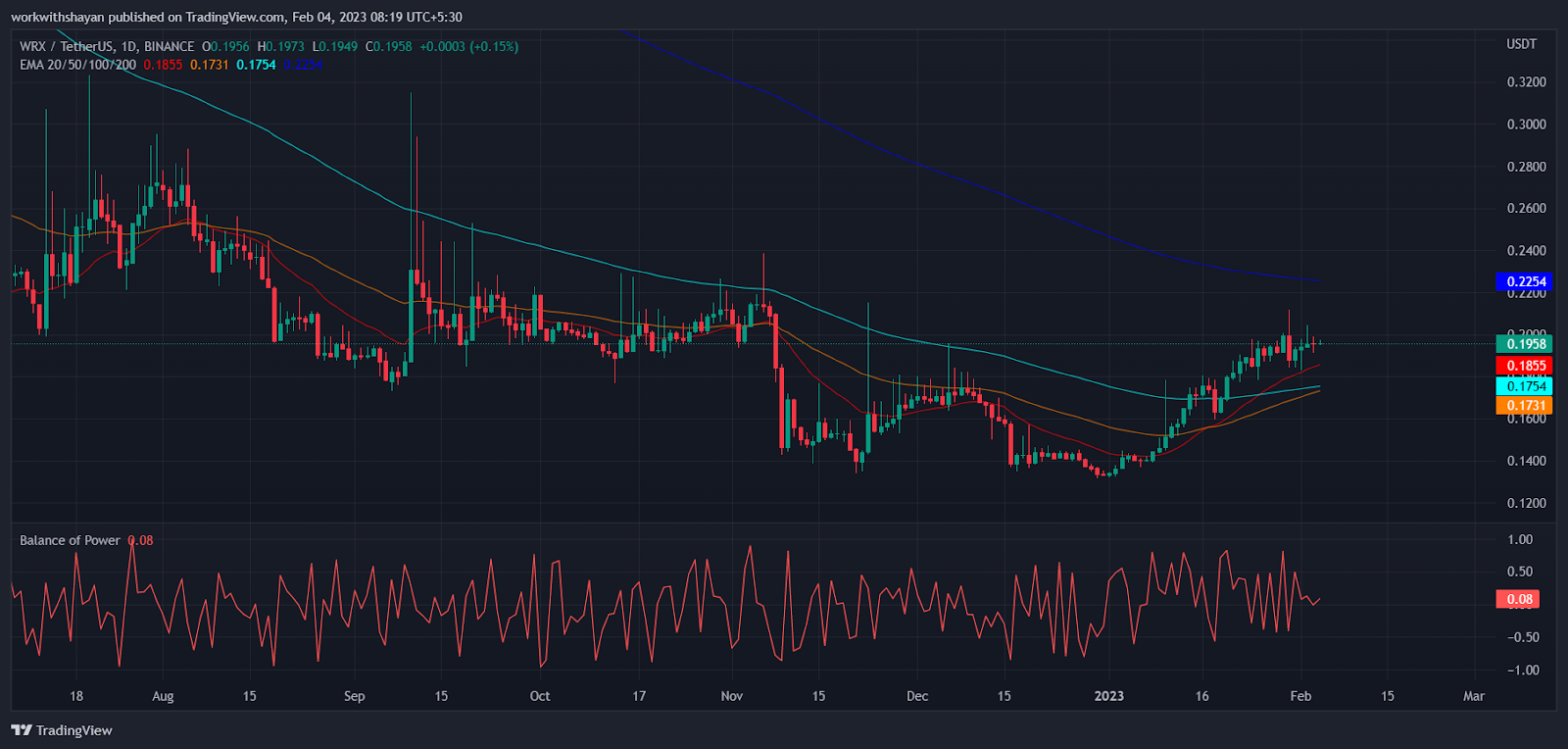Click the blue 0.2254 price axis label
This screenshot has height=749, width=1568.
pyautogui.click(x=1525, y=281)
